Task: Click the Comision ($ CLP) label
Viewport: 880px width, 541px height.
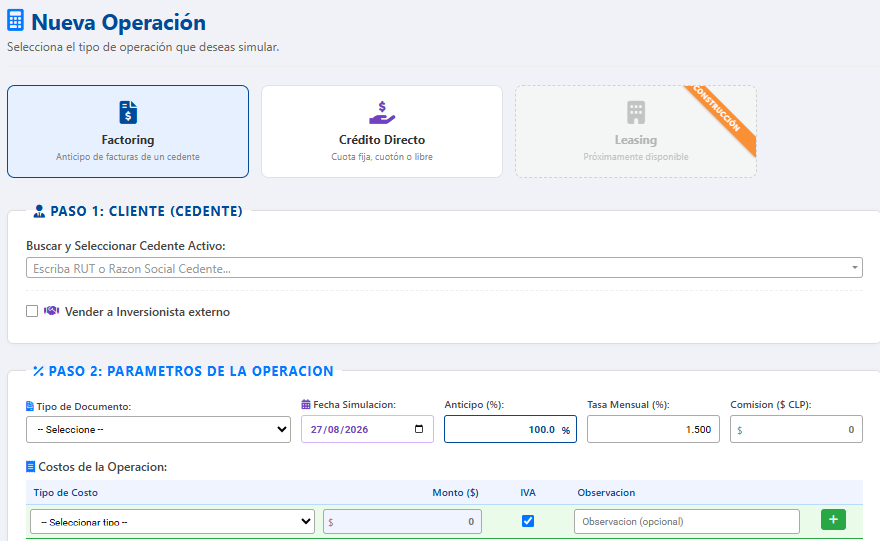Action: [x=771, y=404]
